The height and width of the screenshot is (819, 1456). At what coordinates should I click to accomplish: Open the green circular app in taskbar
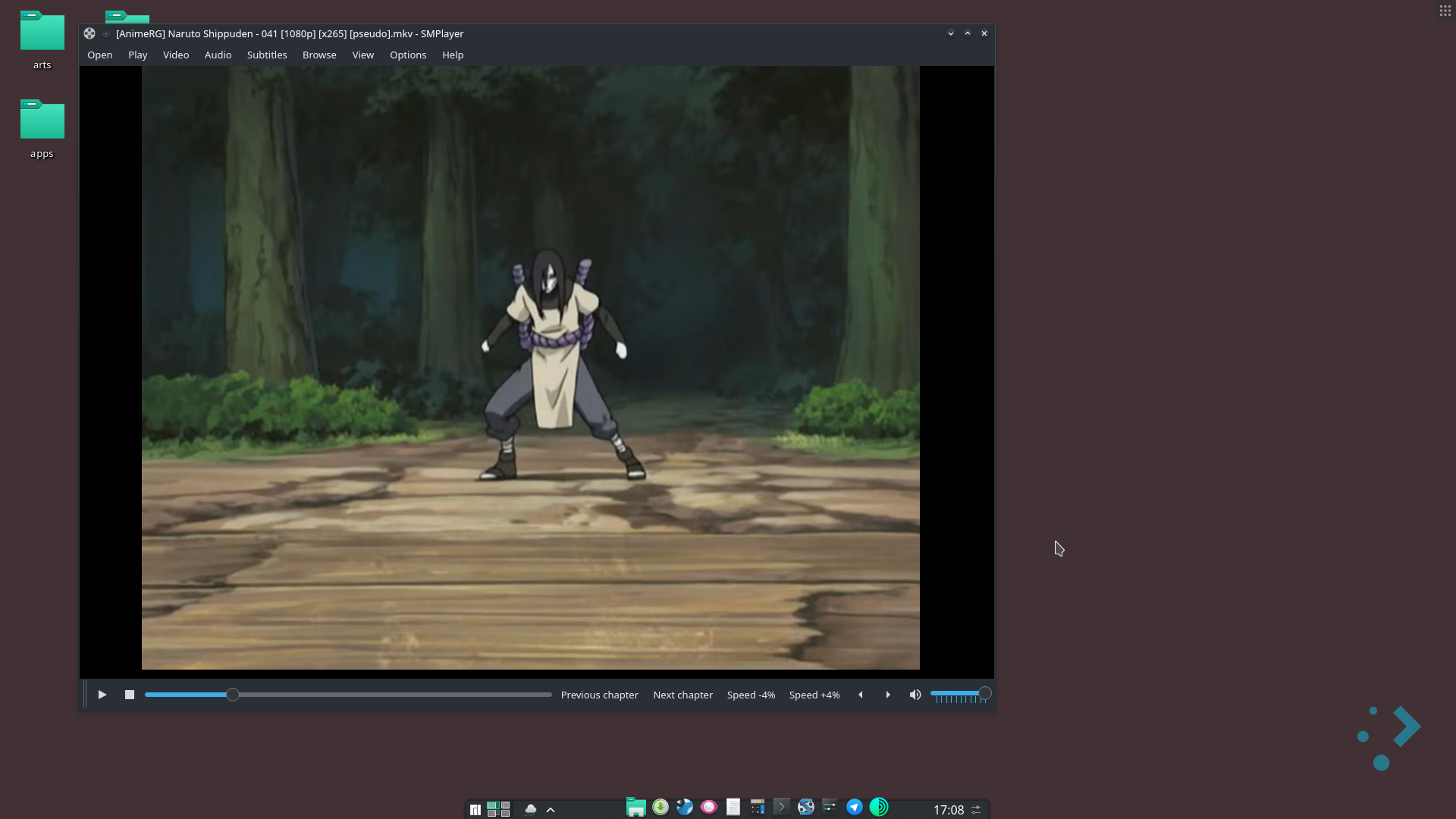pyautogui.click(x=879, y=808)
